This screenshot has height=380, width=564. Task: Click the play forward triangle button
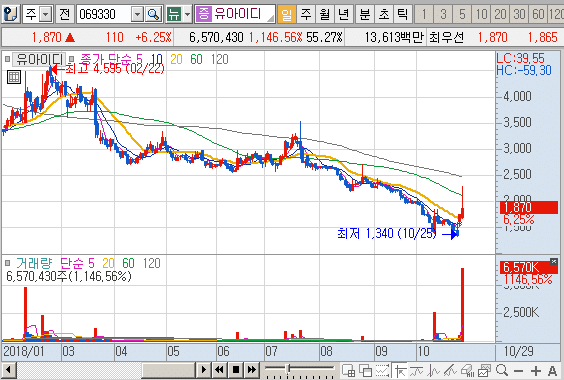coord(204,370)
